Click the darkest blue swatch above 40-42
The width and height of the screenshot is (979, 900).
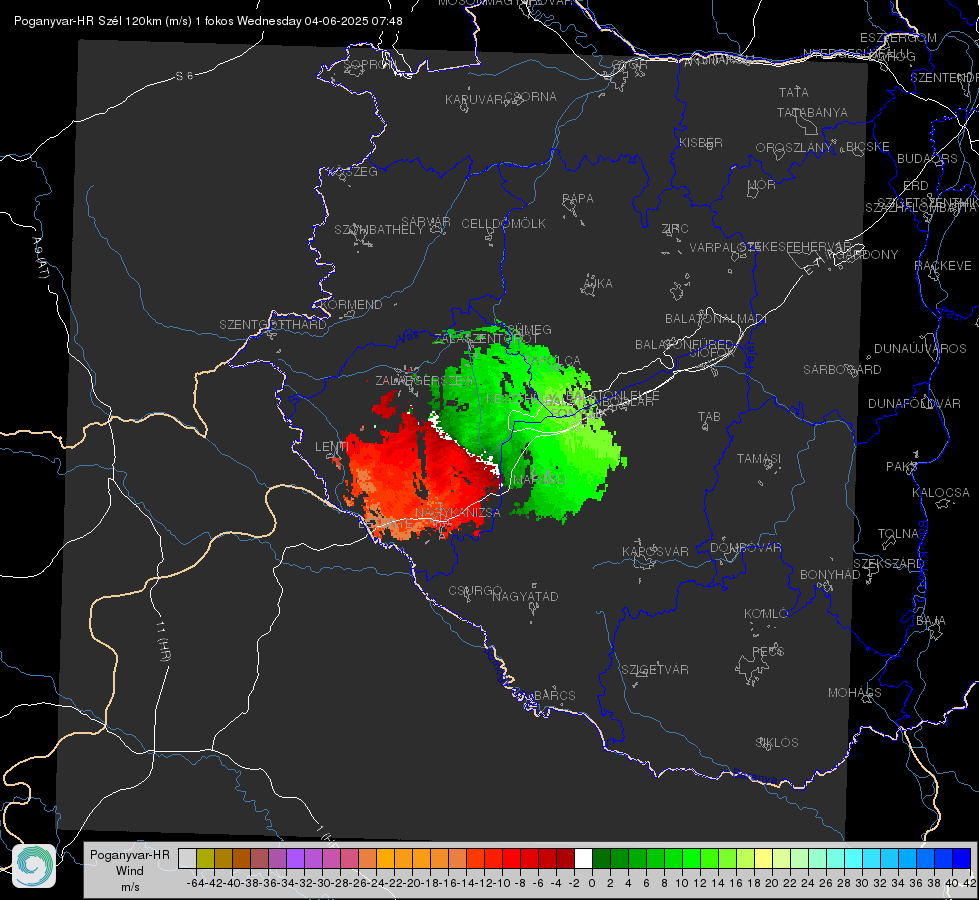pyautogui.click(x=962, y=858)
